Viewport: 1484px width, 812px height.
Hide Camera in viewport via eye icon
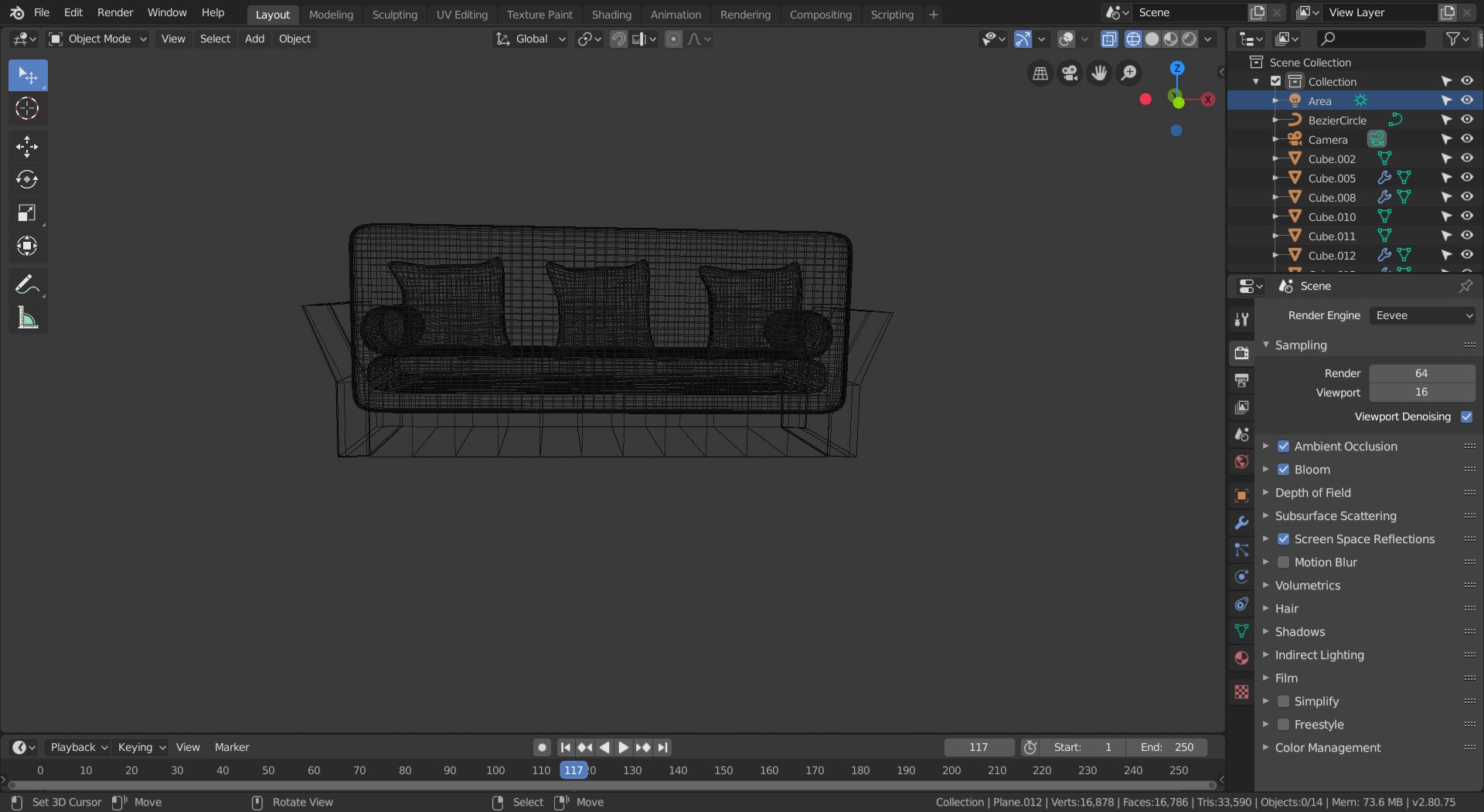pyautogui.click(x=1466, y=139)
